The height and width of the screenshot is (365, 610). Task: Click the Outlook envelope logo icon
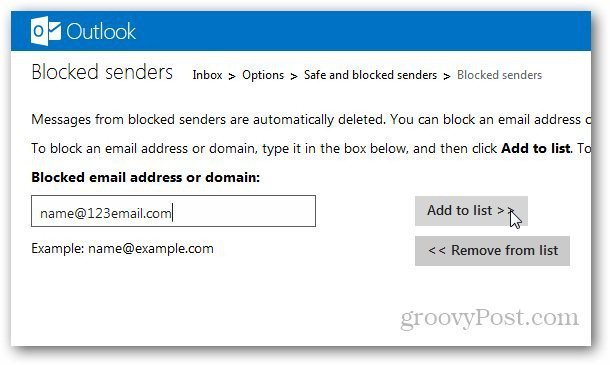pyautogui.click(x=46, y=31)
